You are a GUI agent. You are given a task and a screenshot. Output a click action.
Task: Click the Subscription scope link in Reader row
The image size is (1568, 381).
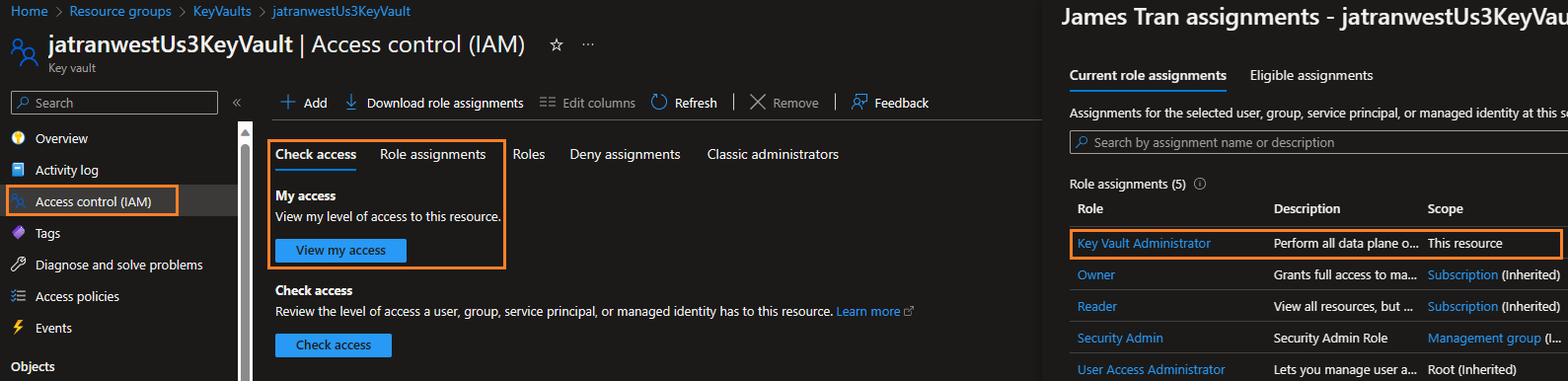[x=1462, y=307]
